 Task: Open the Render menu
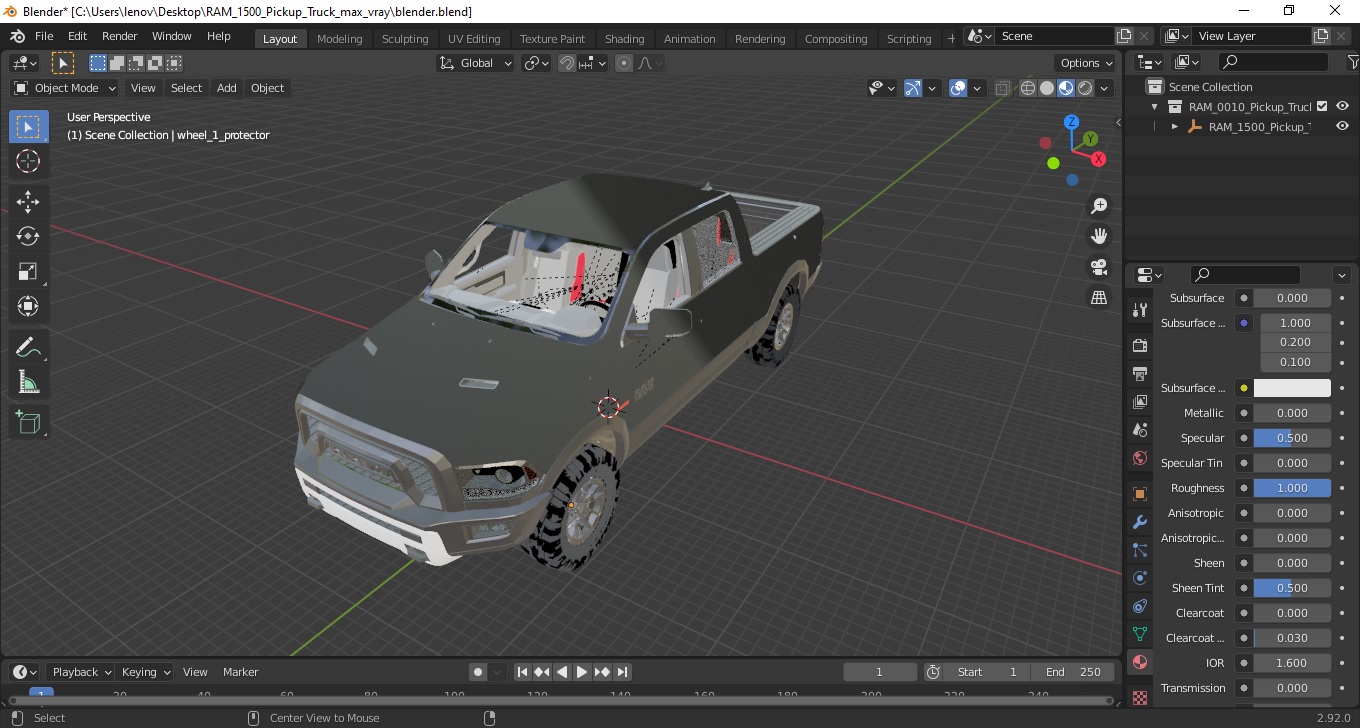[120, 36]
